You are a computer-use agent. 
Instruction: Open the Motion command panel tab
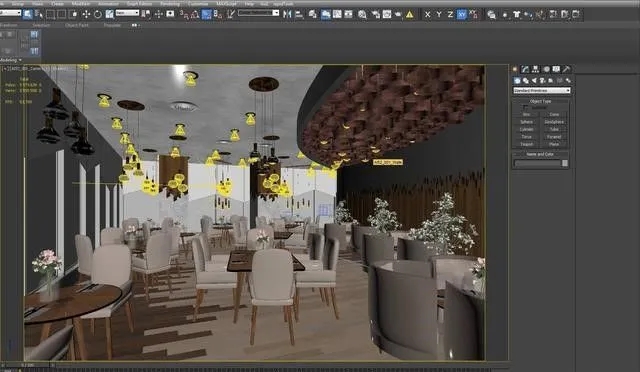coord(547,69)
